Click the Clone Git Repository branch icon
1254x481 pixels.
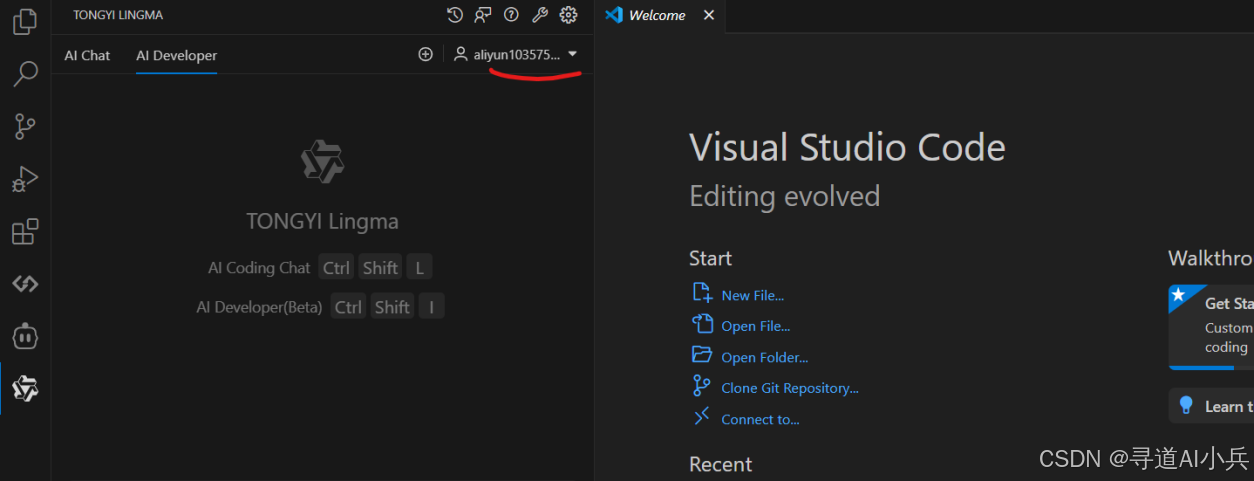point(702,386)
